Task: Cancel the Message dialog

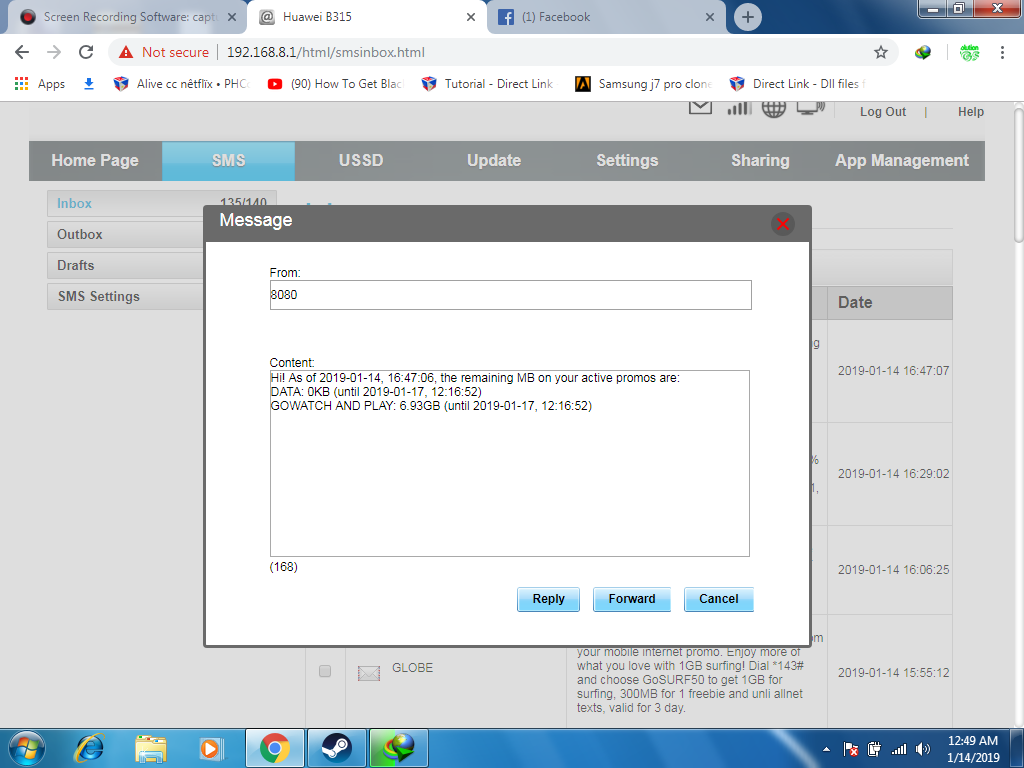Action: pyautogui.click(x=718, y=599)
